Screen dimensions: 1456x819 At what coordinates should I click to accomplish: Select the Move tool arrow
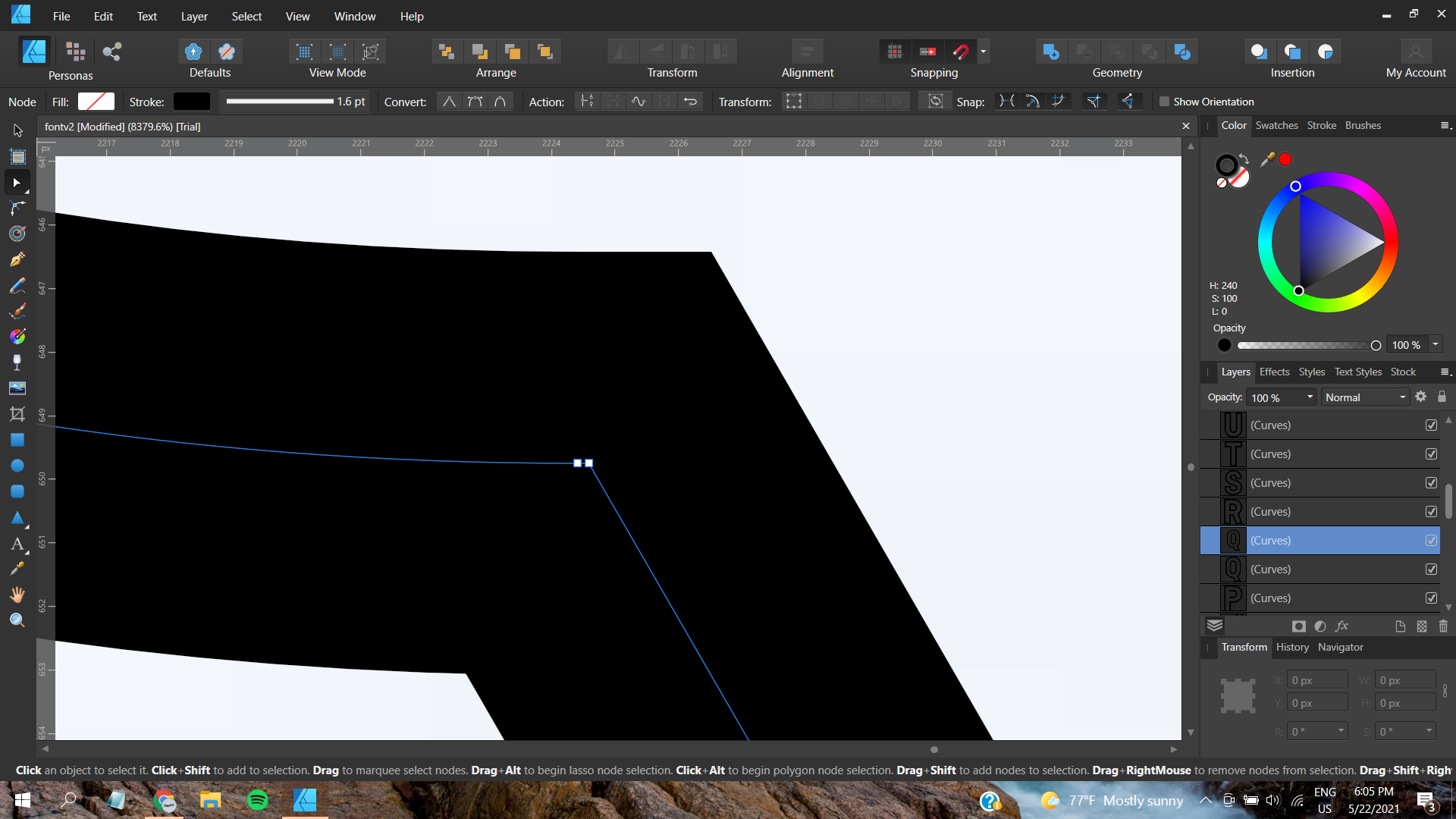point(17,130)
